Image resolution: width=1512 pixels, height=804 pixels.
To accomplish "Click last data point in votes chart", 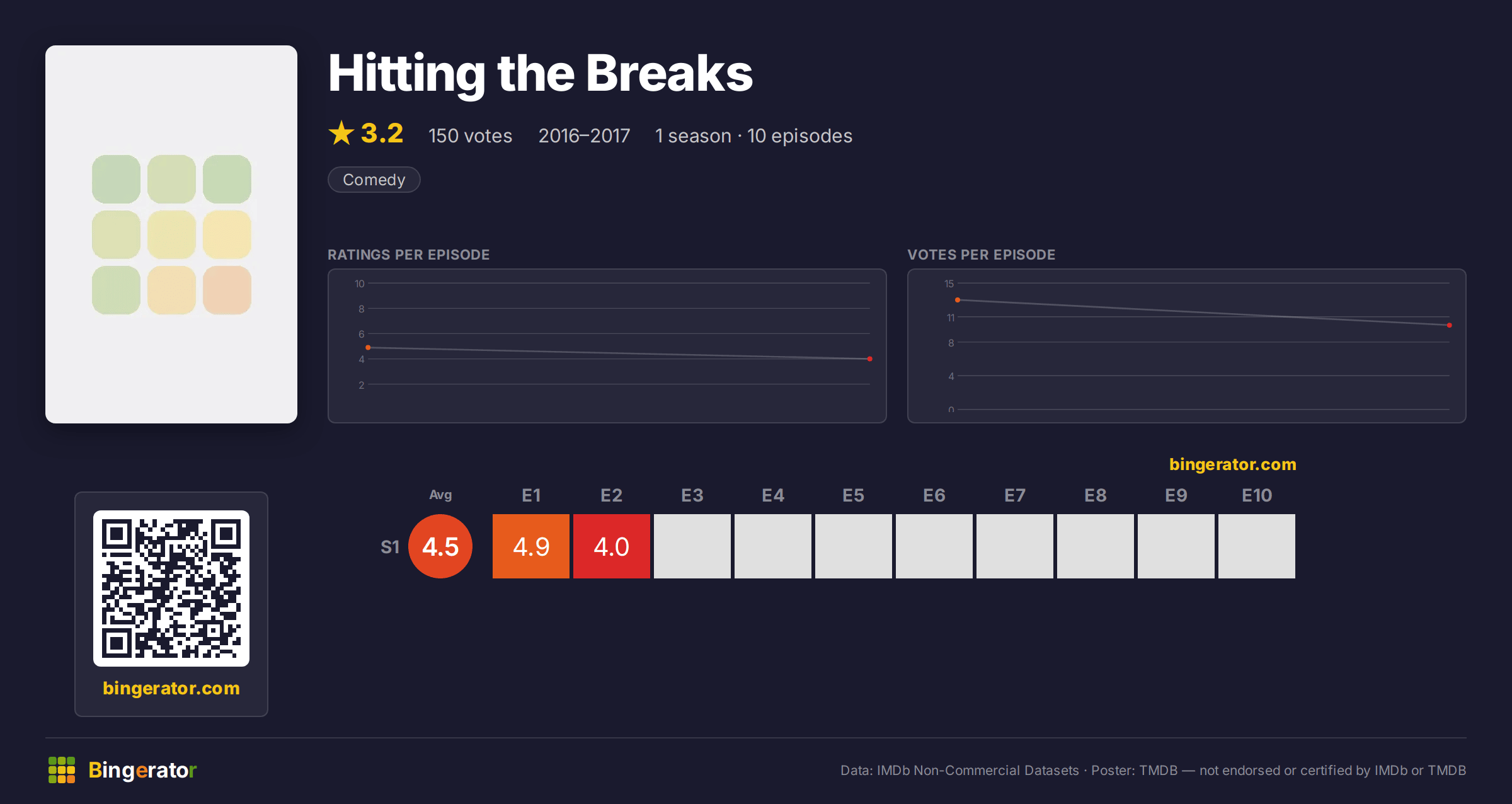I will [x=1450, y=325].
